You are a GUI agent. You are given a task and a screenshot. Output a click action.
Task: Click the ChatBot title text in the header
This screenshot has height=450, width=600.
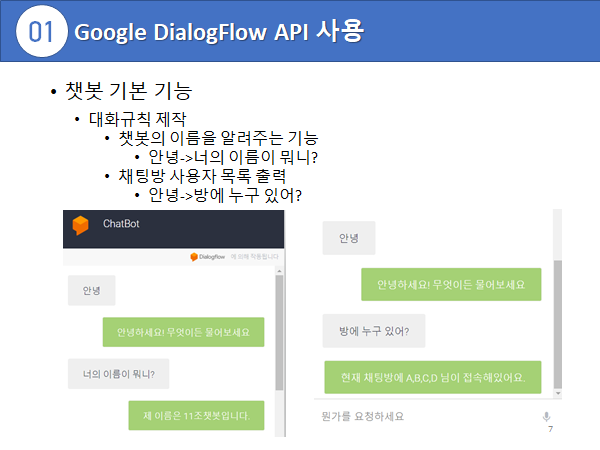tap(121, 224)
